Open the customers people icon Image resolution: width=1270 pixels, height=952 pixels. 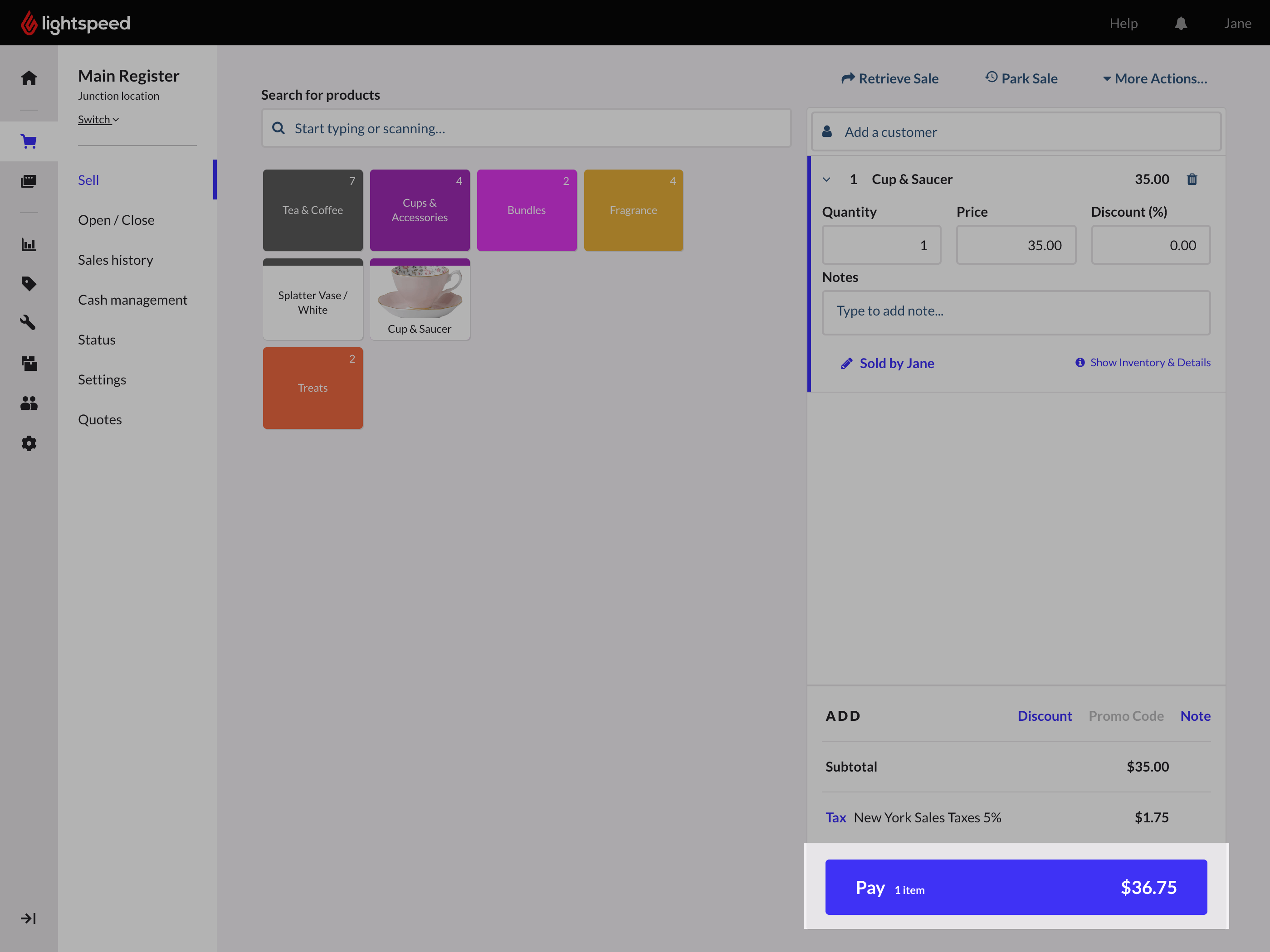29,403
